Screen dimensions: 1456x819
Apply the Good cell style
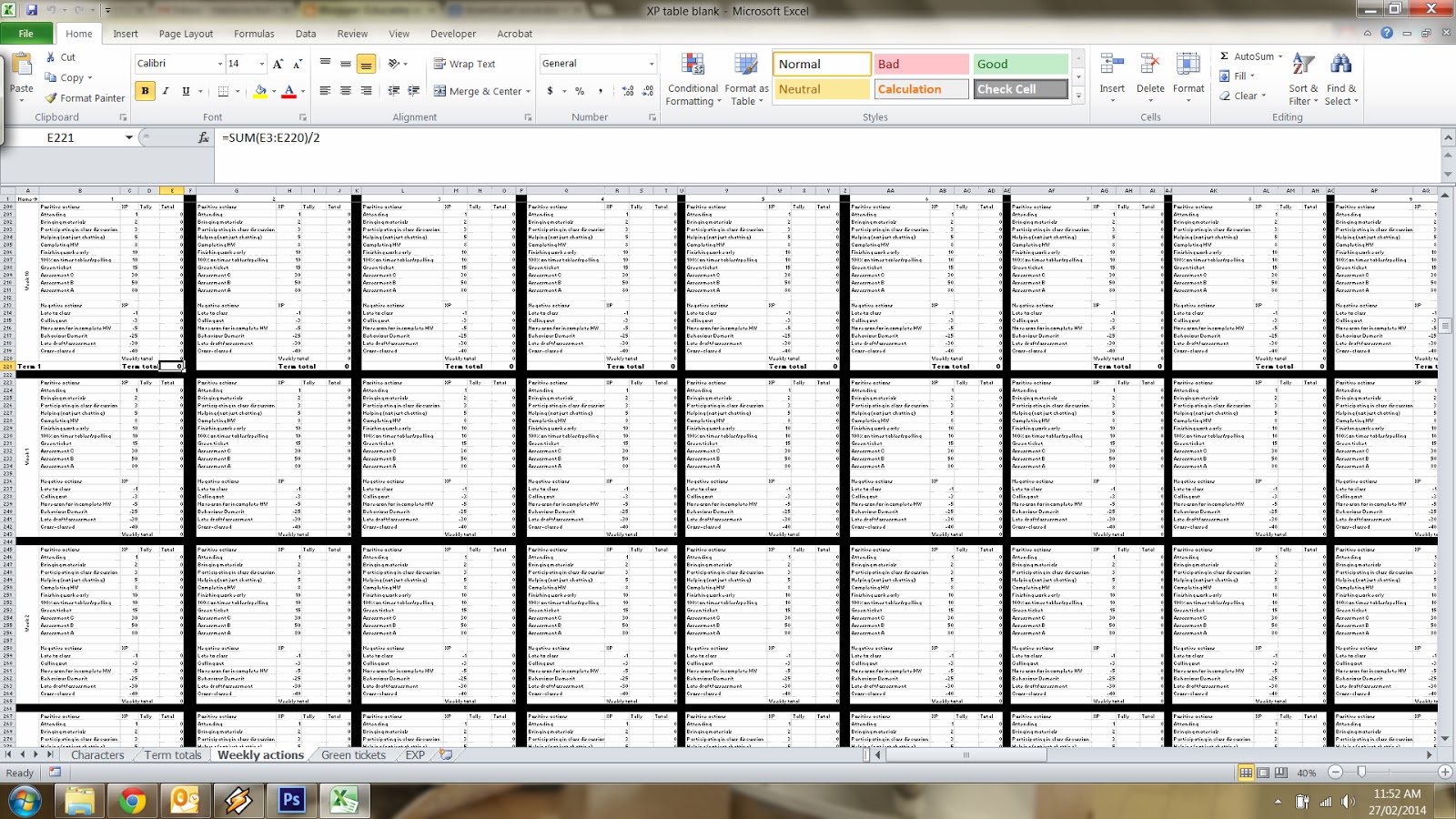coord(1020,64)
